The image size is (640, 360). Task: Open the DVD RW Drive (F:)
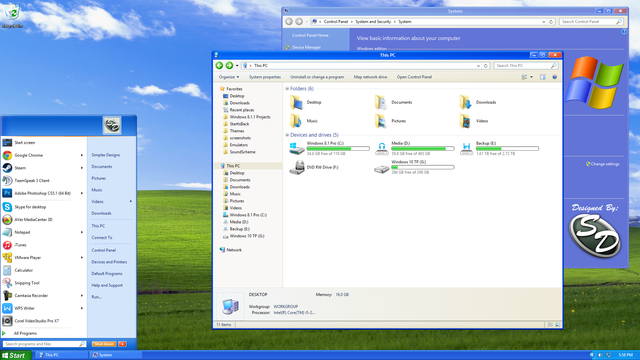314,167
